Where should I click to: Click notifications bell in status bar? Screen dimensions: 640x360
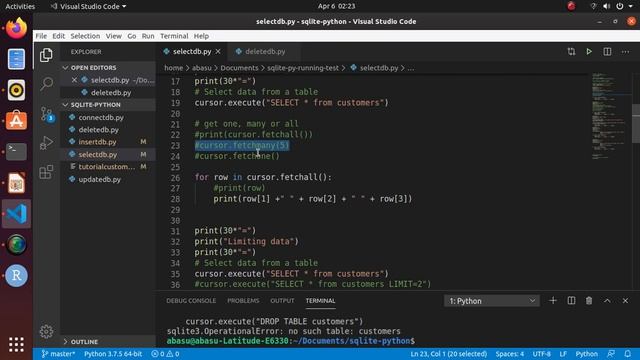[628, 354]
